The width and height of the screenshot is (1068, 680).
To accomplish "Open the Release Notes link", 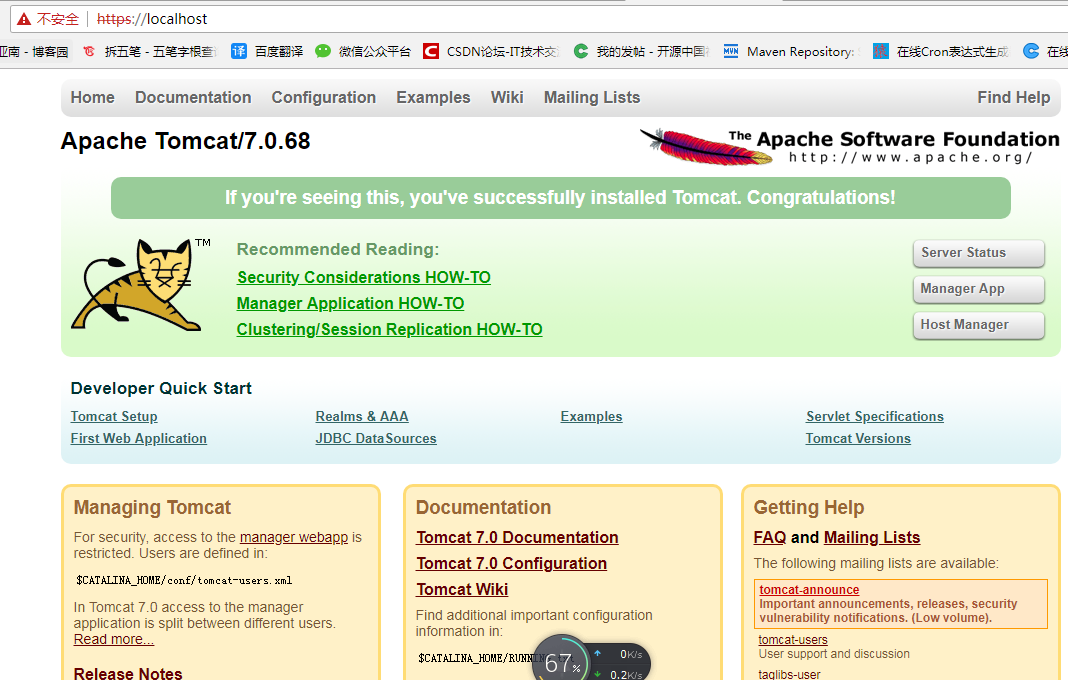I will (128, 673).
